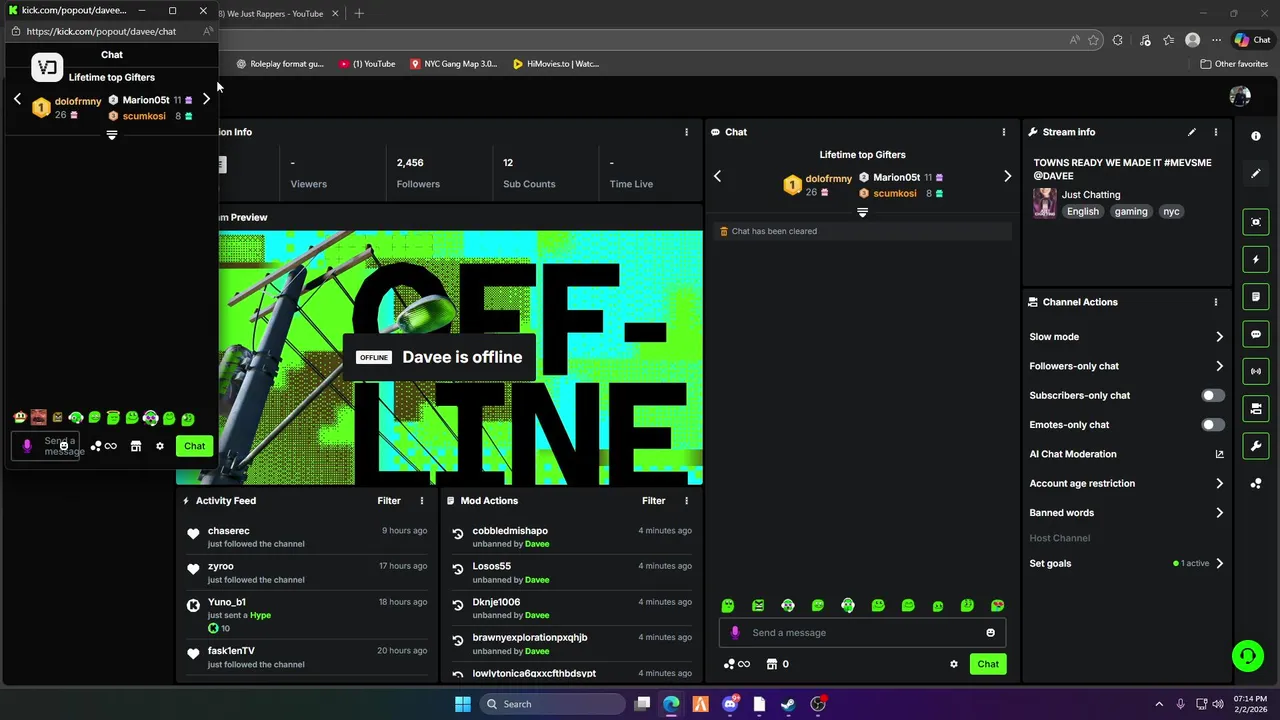Show next top gifters in popout chat
The height and width of the screenshot is (720, 1280).
206,99
